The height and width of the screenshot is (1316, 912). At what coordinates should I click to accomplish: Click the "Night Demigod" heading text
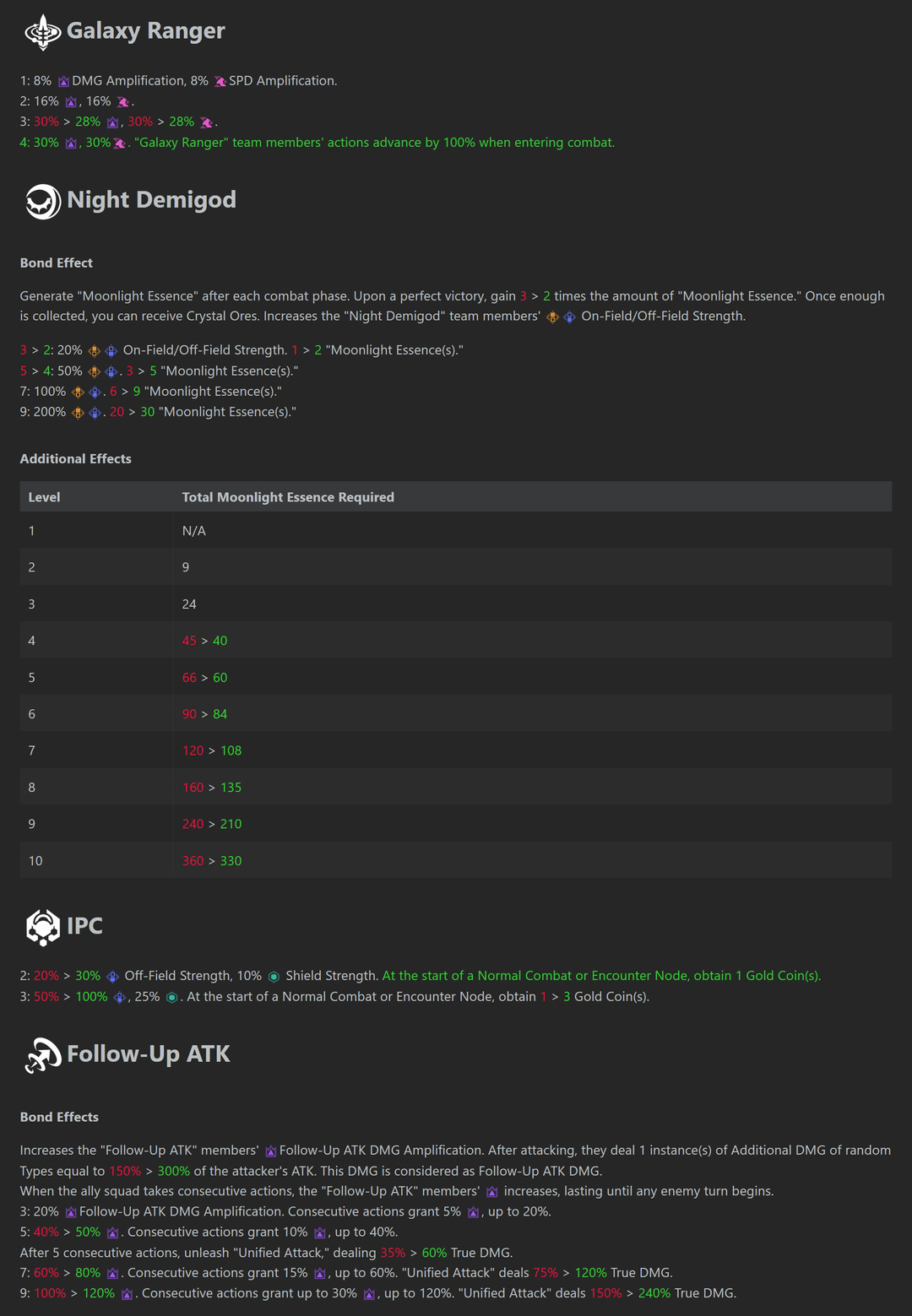coord(151,200)
